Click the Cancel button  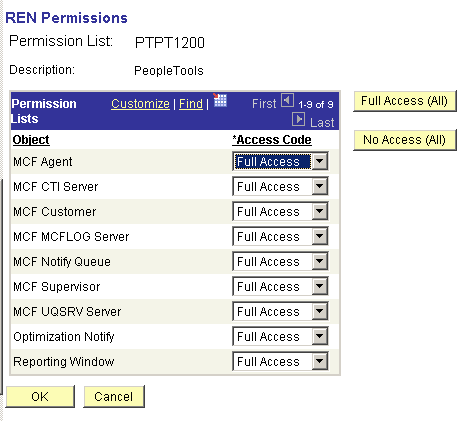pyautogui.click(x=114, y=397)
